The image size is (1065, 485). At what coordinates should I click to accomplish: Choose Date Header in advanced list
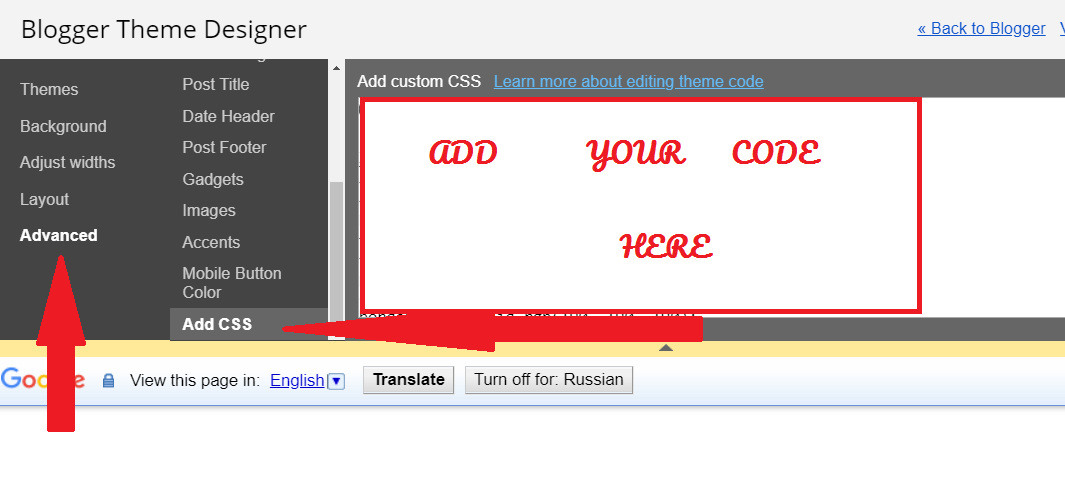[228, 117]
